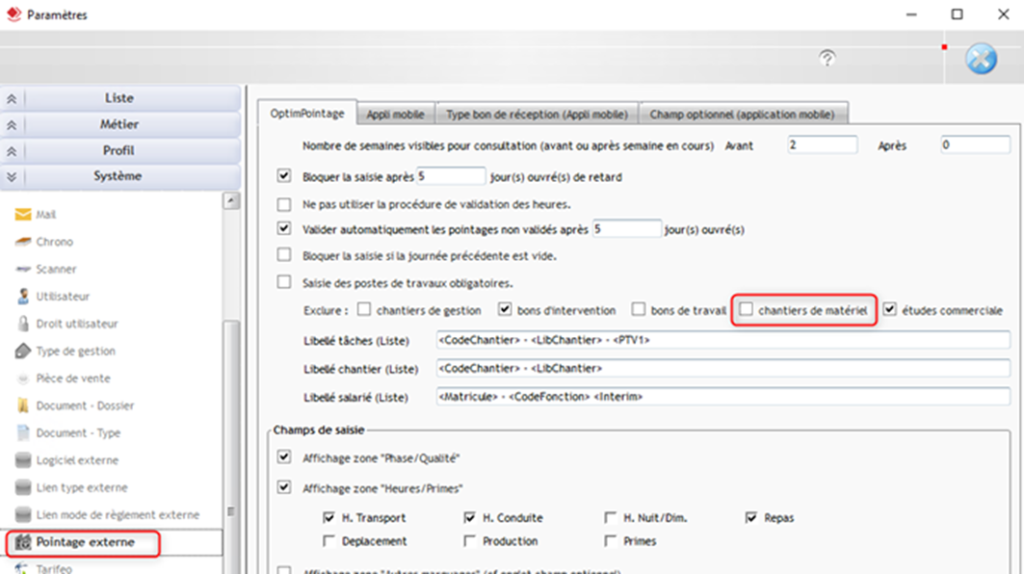Click the Utilisateur person icon
Viewport: 1024px width, 574px height.
[x=22, y=297]
